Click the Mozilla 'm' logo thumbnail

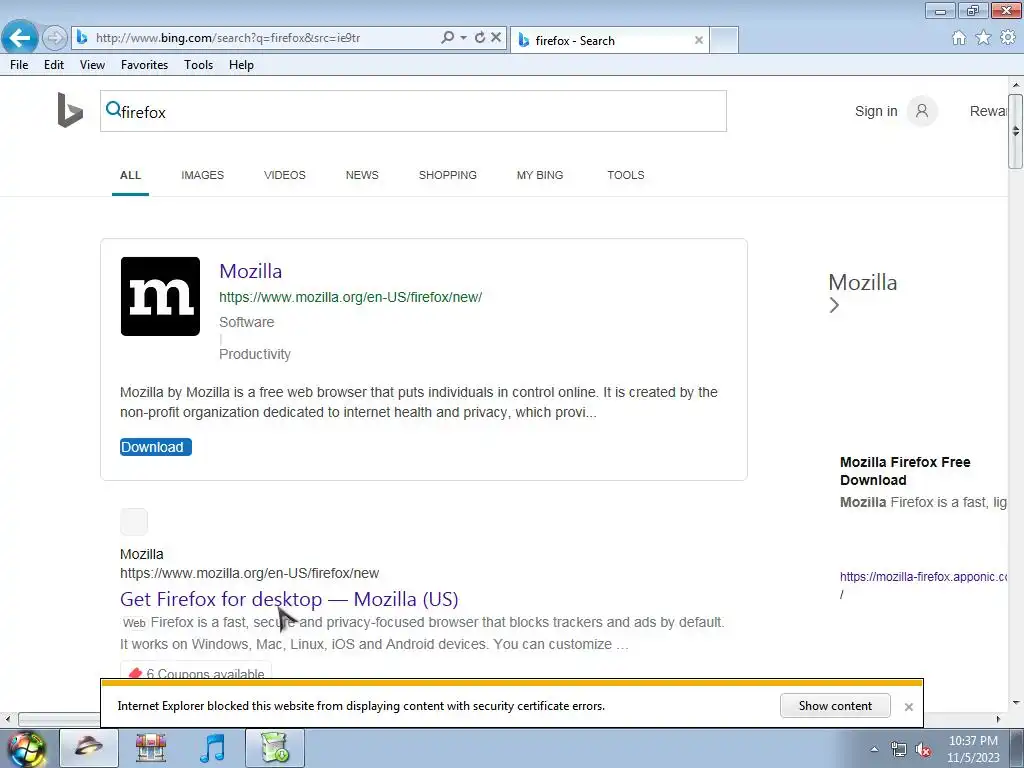coord(160,296)
